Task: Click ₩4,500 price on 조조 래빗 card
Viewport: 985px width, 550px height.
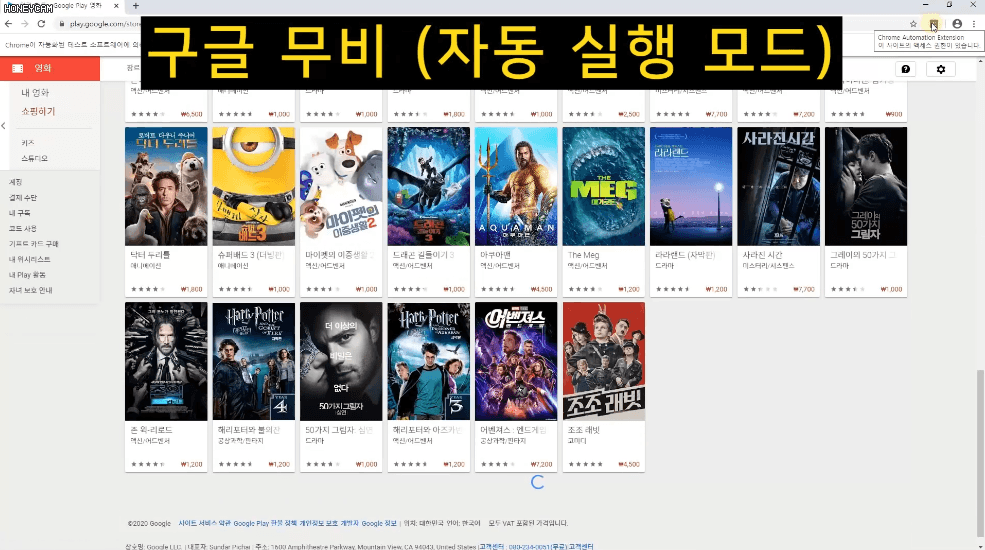Action: tap(629, 465)
